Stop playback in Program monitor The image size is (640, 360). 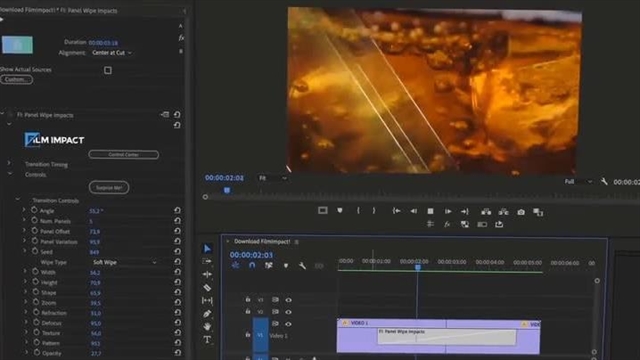(x=430, y=211)
